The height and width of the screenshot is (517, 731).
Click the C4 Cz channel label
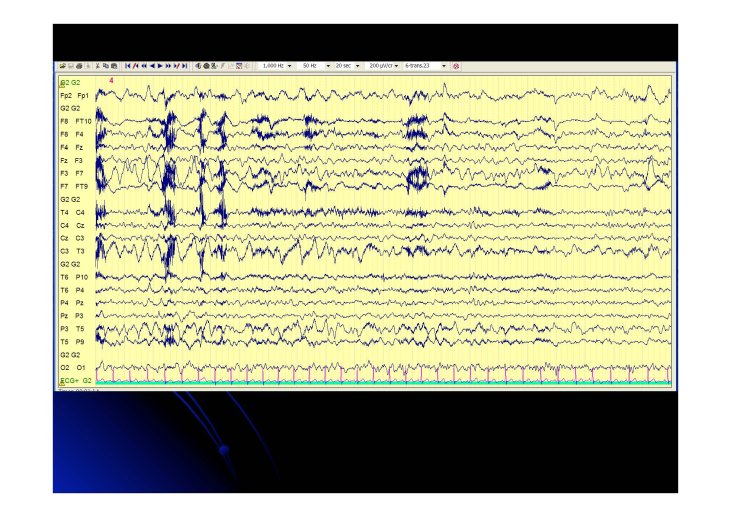click(x=72, y=226)
